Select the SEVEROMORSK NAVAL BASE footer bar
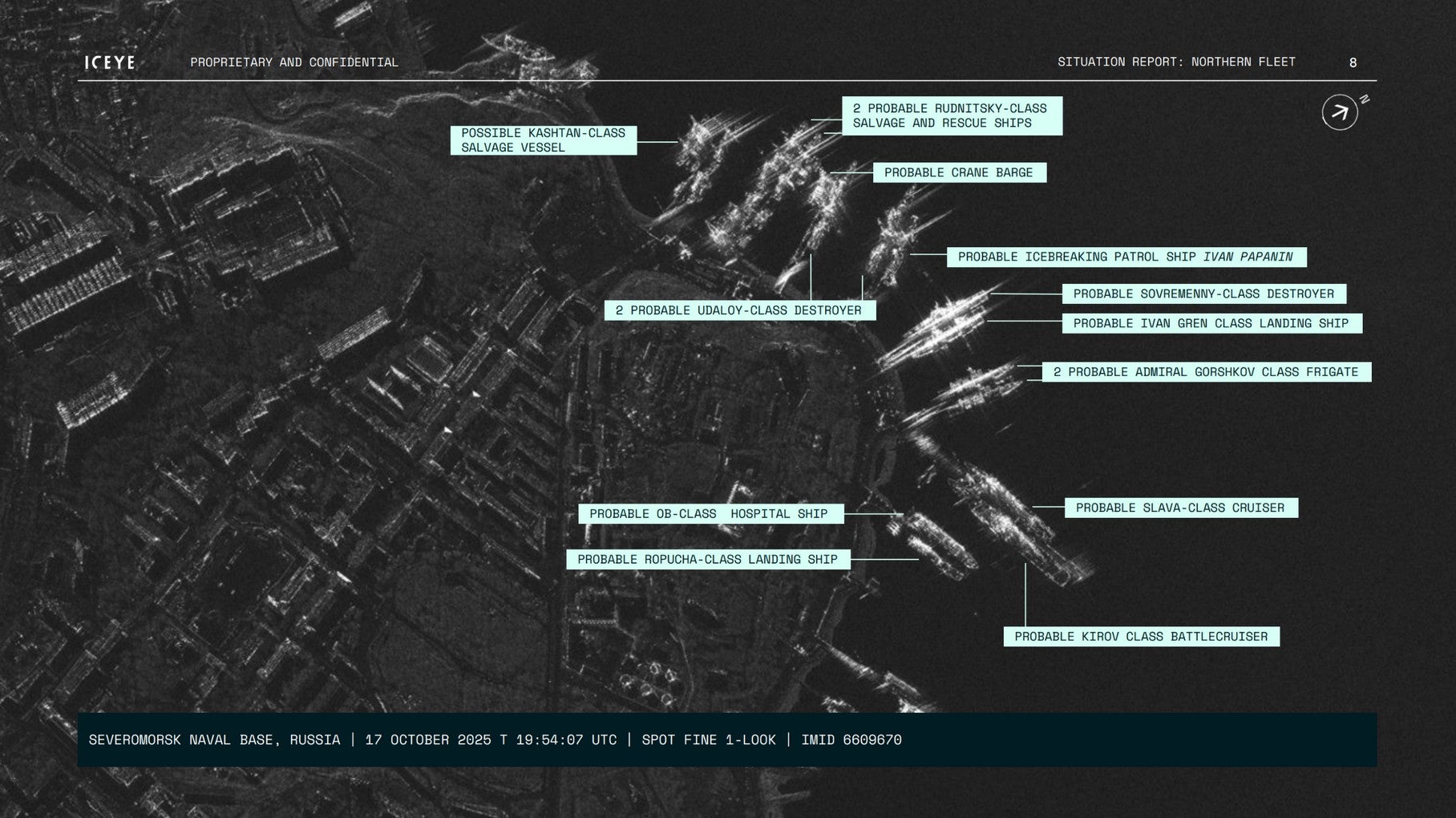This screenshot has height=818, width=1456. tap(216, 739)
